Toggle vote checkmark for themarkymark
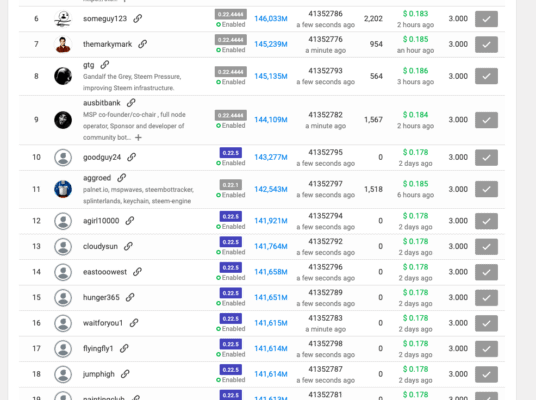536x400 pixels. (x=486, y=44)
